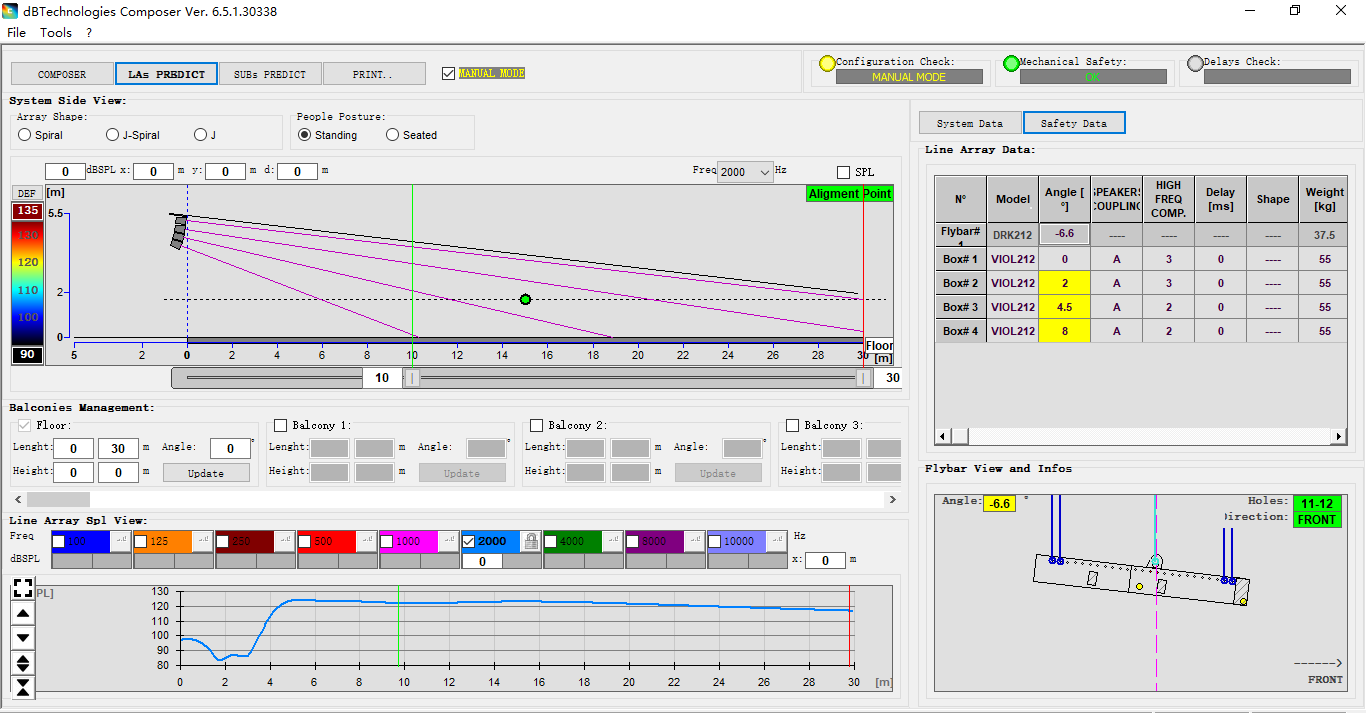Click the distance slider handle at 10
This screenshot has height=713, width=1366.
click(412, 378)
